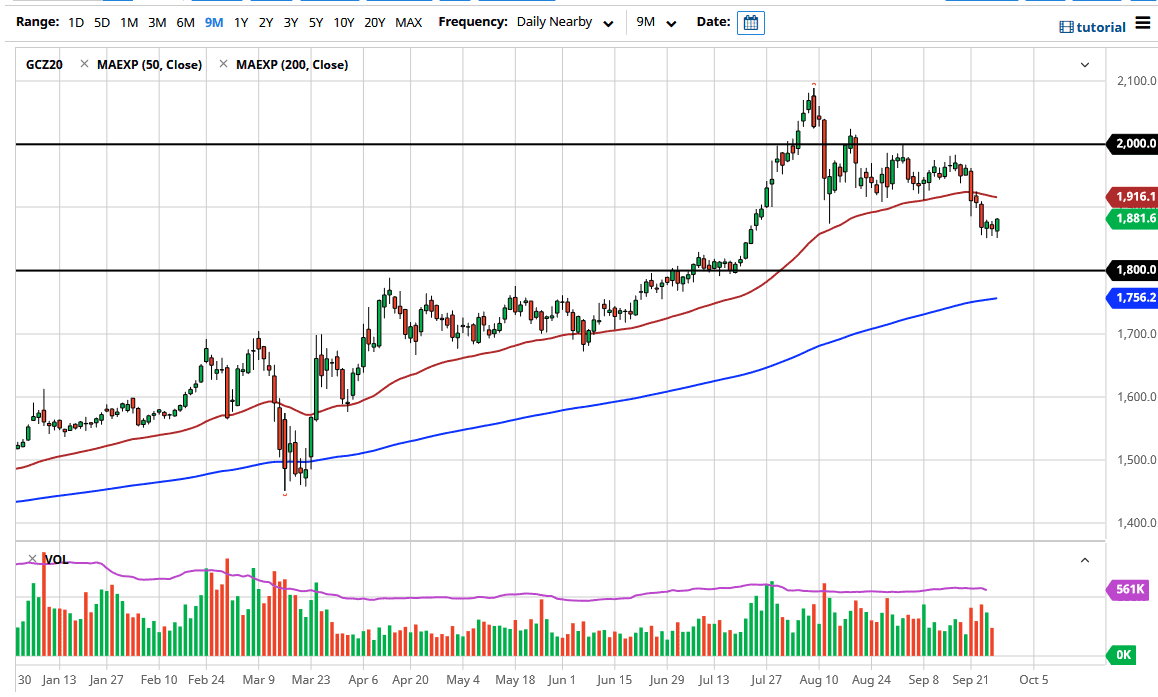Remove the MAEXP (50, Close) indicator
This screenshot has height=697, width=1158.
[84, 65]
